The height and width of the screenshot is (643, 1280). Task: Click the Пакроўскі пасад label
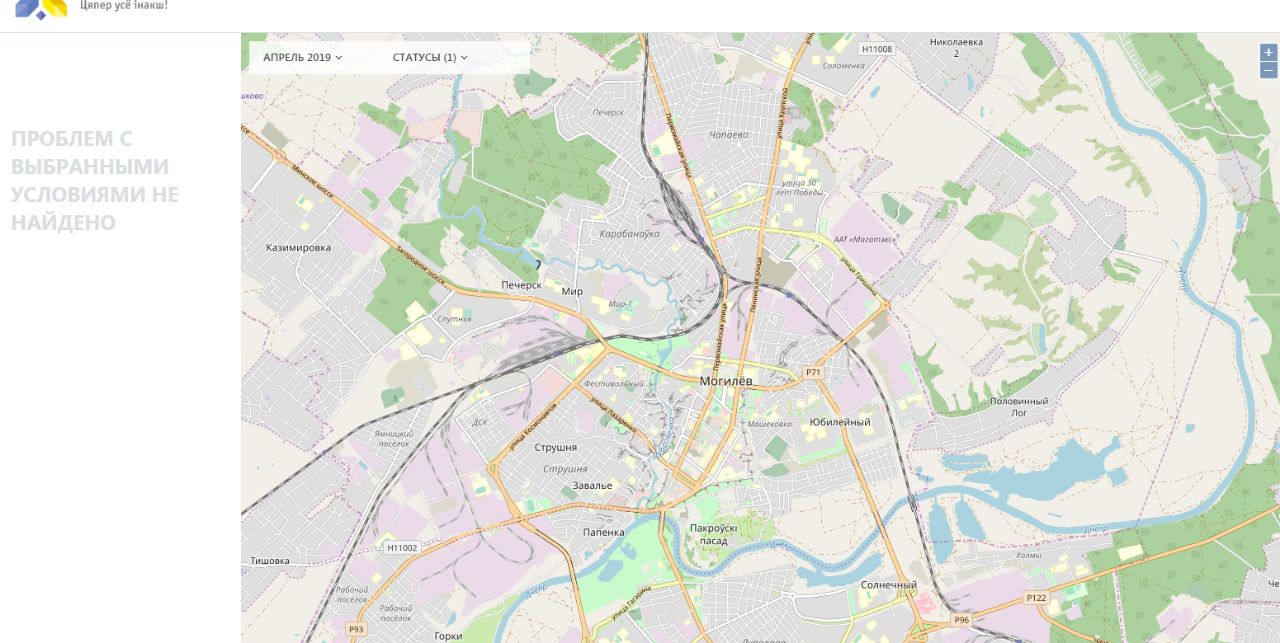click(x=714, y=534)
